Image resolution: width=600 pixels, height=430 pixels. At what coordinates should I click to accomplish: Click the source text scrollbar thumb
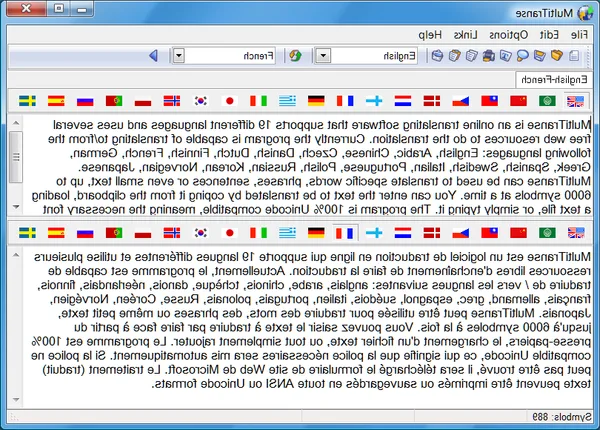pyautogui.click(x=16, y=157)
